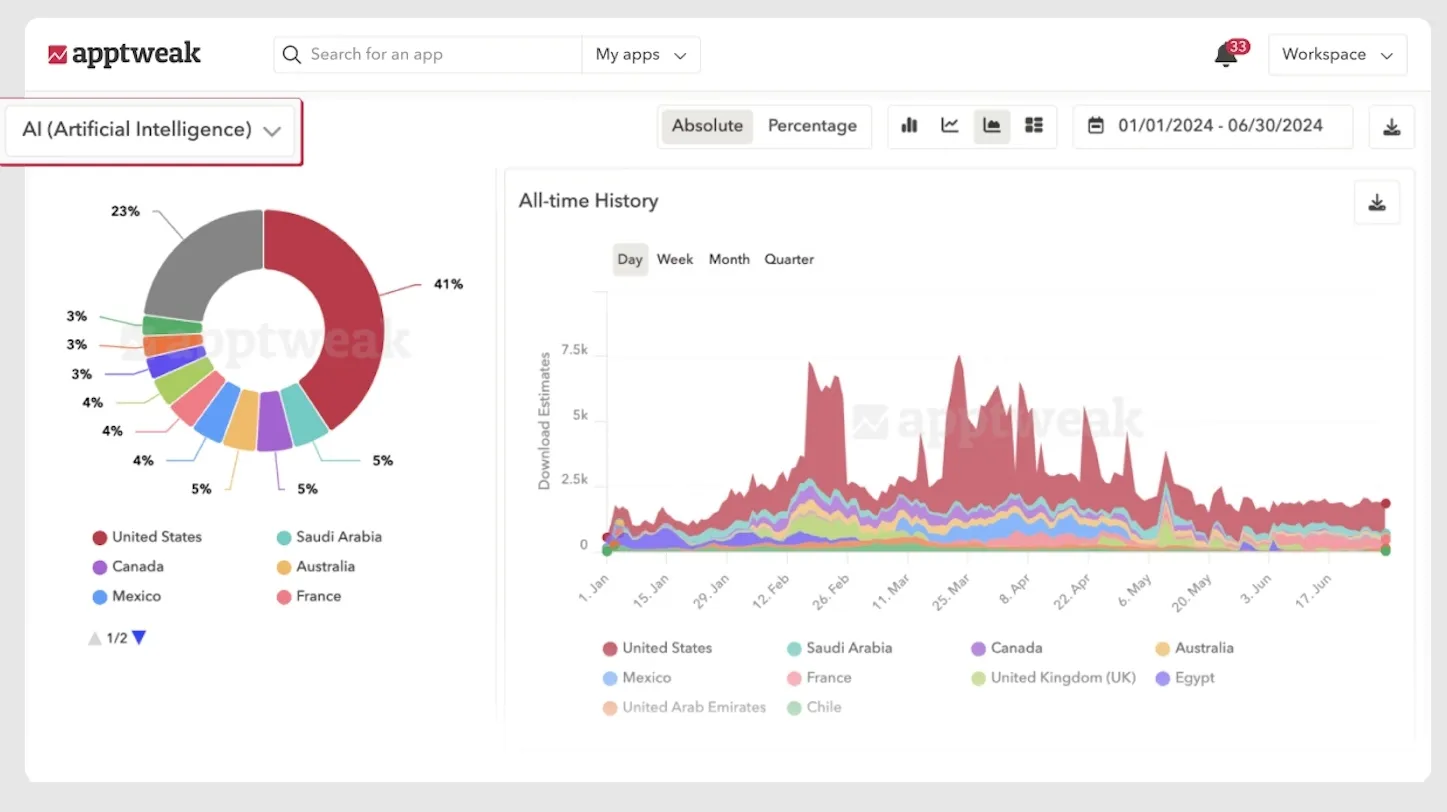The image size is (1447, 812).
Task: Download the All-time History chart
Action: pyautogui.click(x=1377, y=203)
